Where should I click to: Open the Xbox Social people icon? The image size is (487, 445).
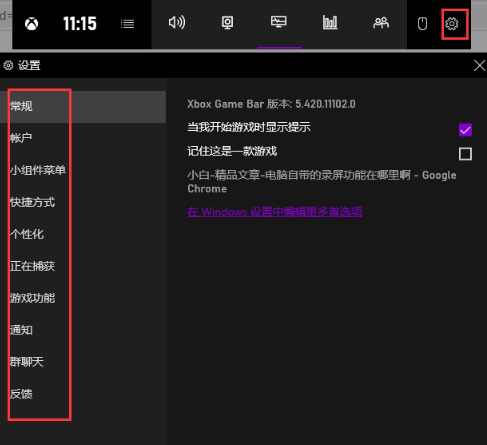click(381, 23)
